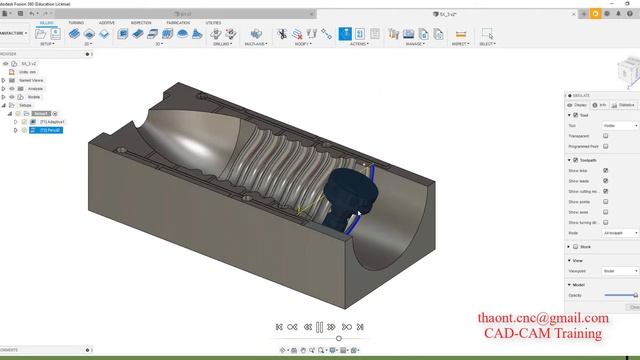640x360 pixels.
Task: Collapse the Toolpath section arrow
Action: pyautogui.click(x=569, y=160)
